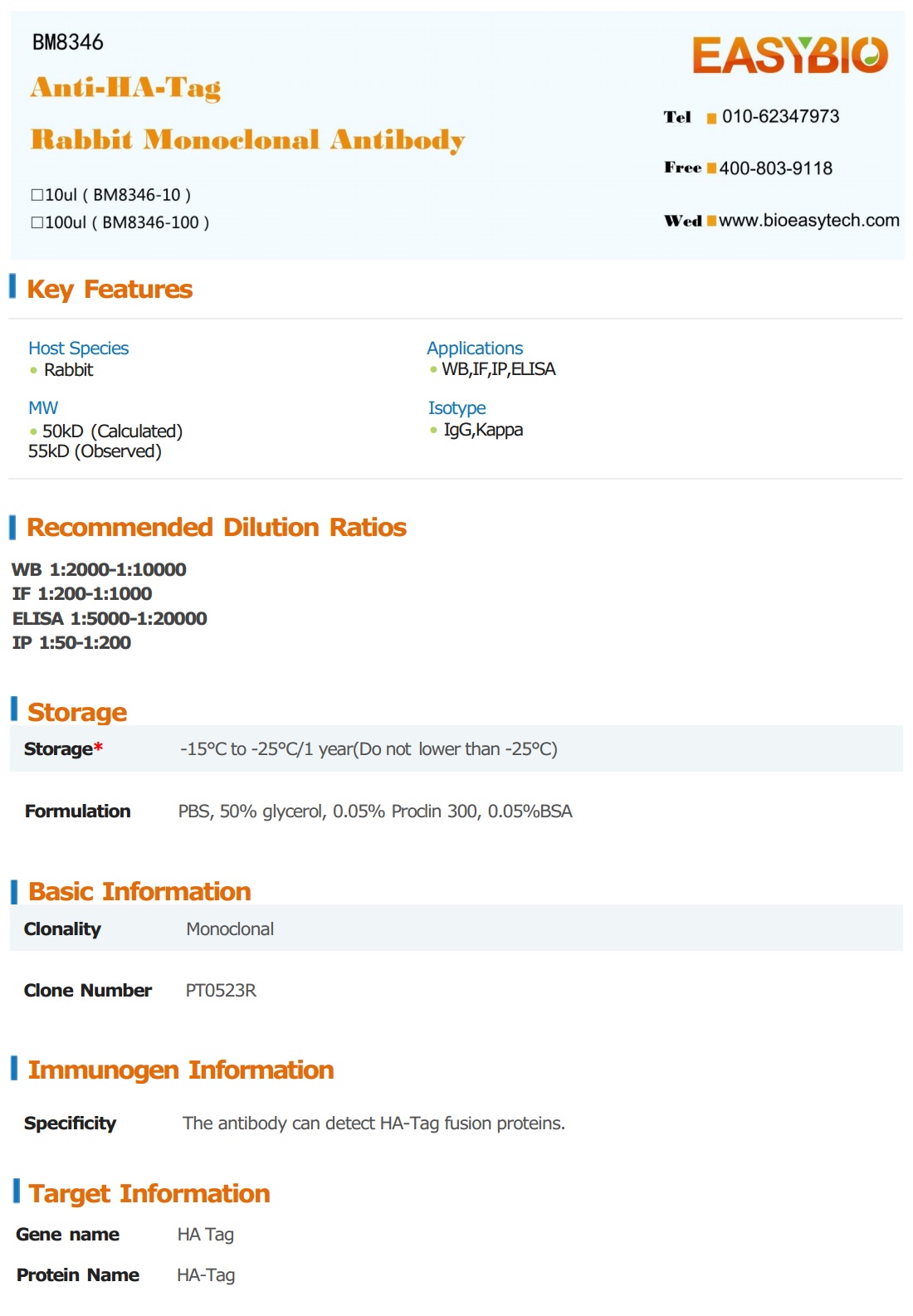Viewport: 913px width, 1316px height.
Task: Click the 010-62347973 telephone number
Action: 780,116
